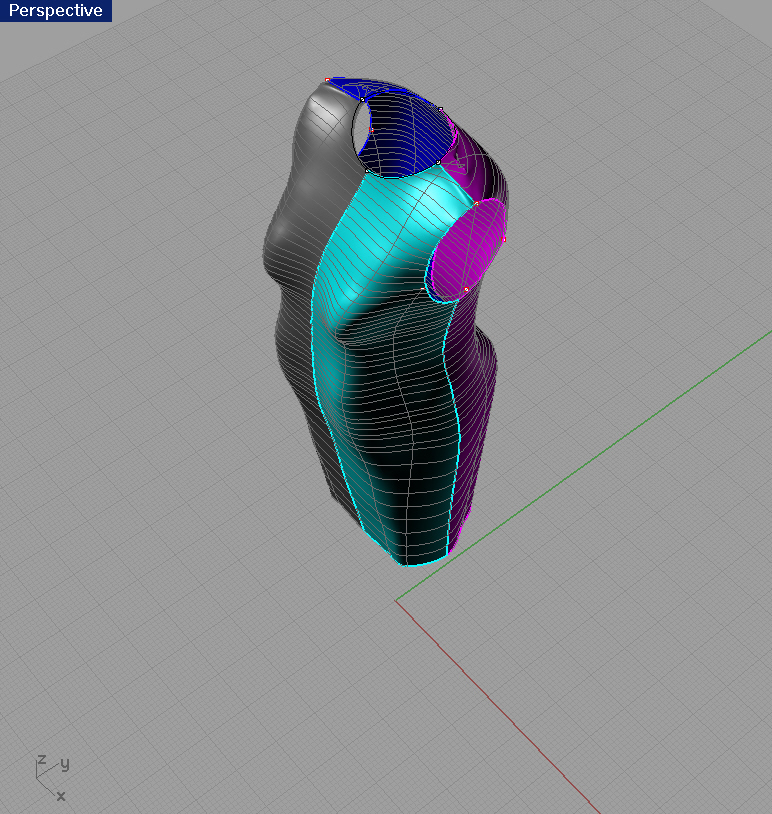Viewport: 772px width, 814px height.
Task: Open the Perspective viewport title menu
Action: click(x=56, y=11)
